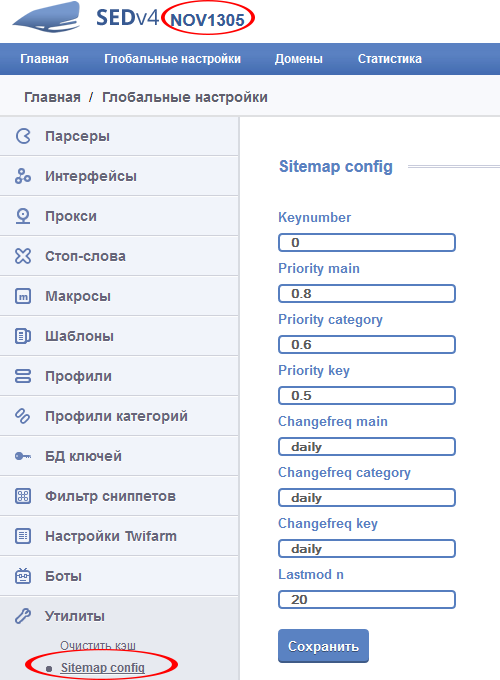
Task: Open the Глобальные настройки top menu
Action: 172,59
